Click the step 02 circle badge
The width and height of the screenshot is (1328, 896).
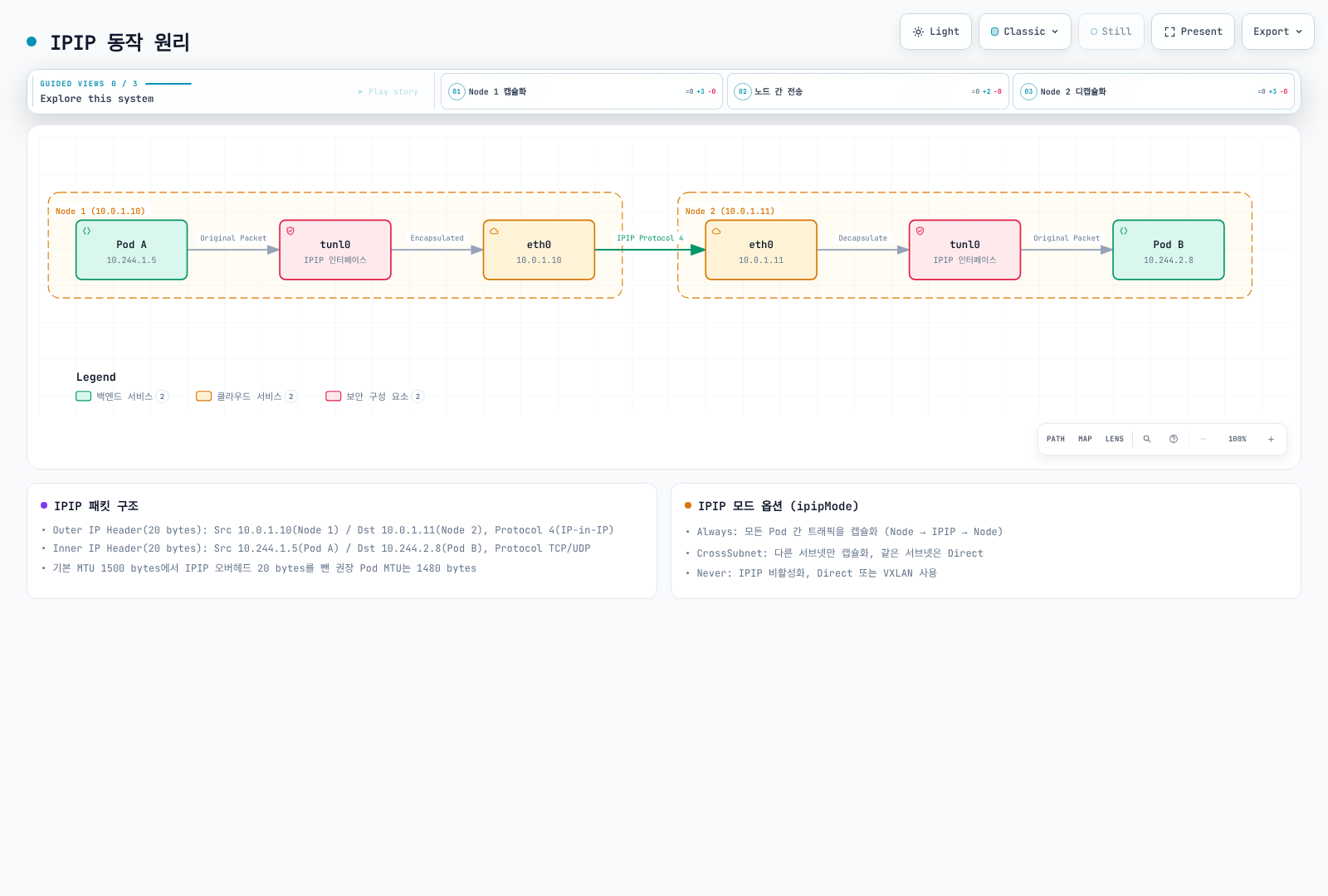743,91
